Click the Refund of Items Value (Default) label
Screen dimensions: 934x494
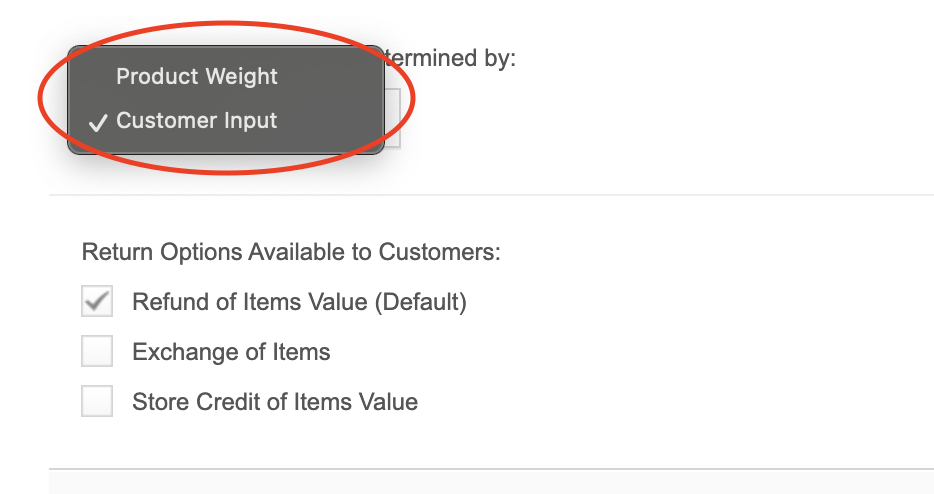[x=299, y=302]
